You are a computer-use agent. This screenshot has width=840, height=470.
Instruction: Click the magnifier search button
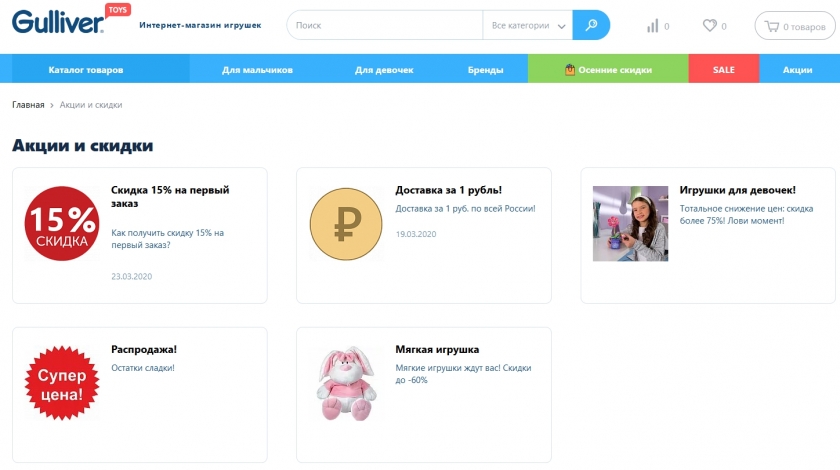point(591,26)
